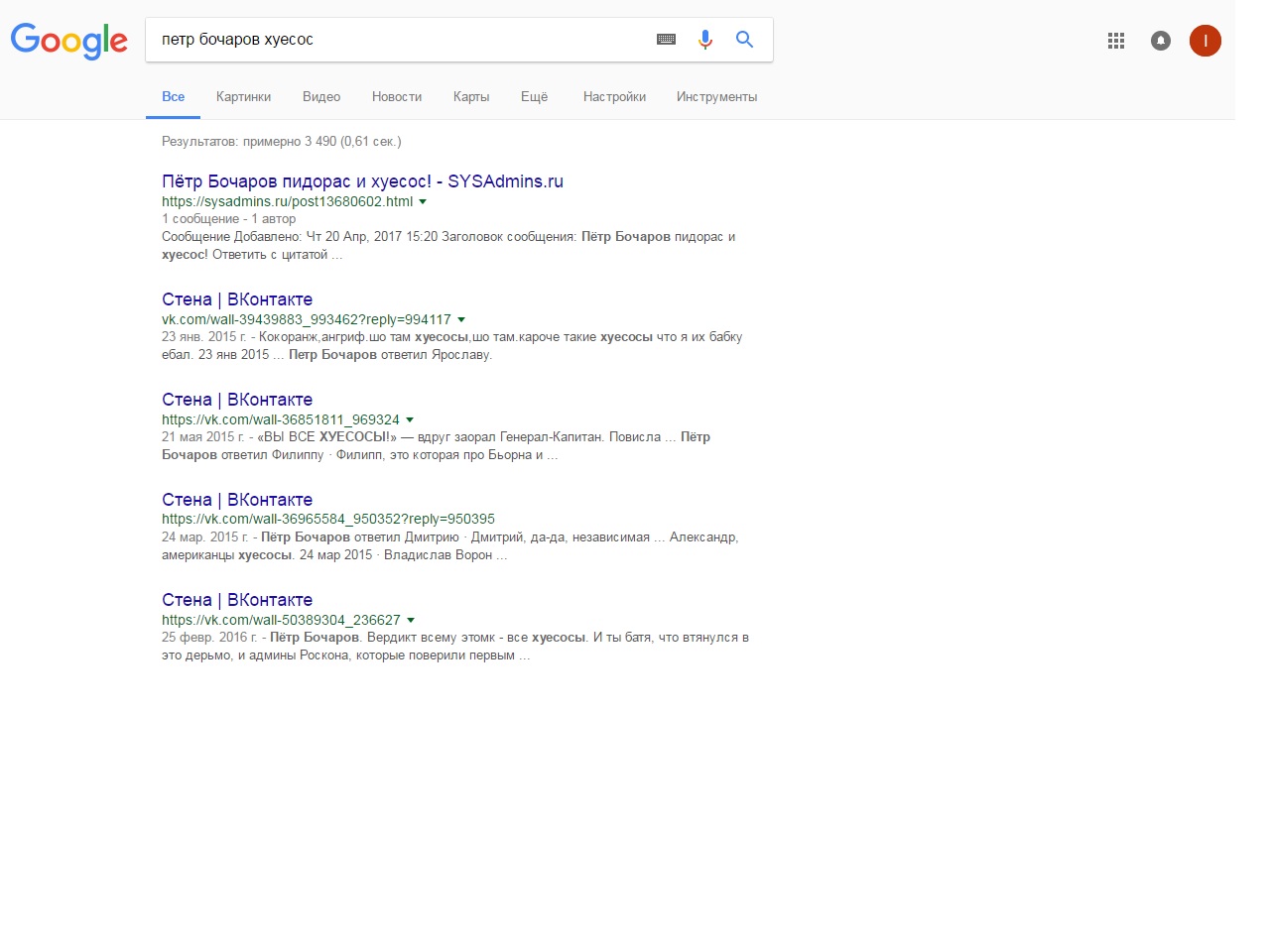This screenshot has width=1270, height=952.
Task: Click the snippet dated '23 янв. 2015 г.'
Action: [452, 346]
